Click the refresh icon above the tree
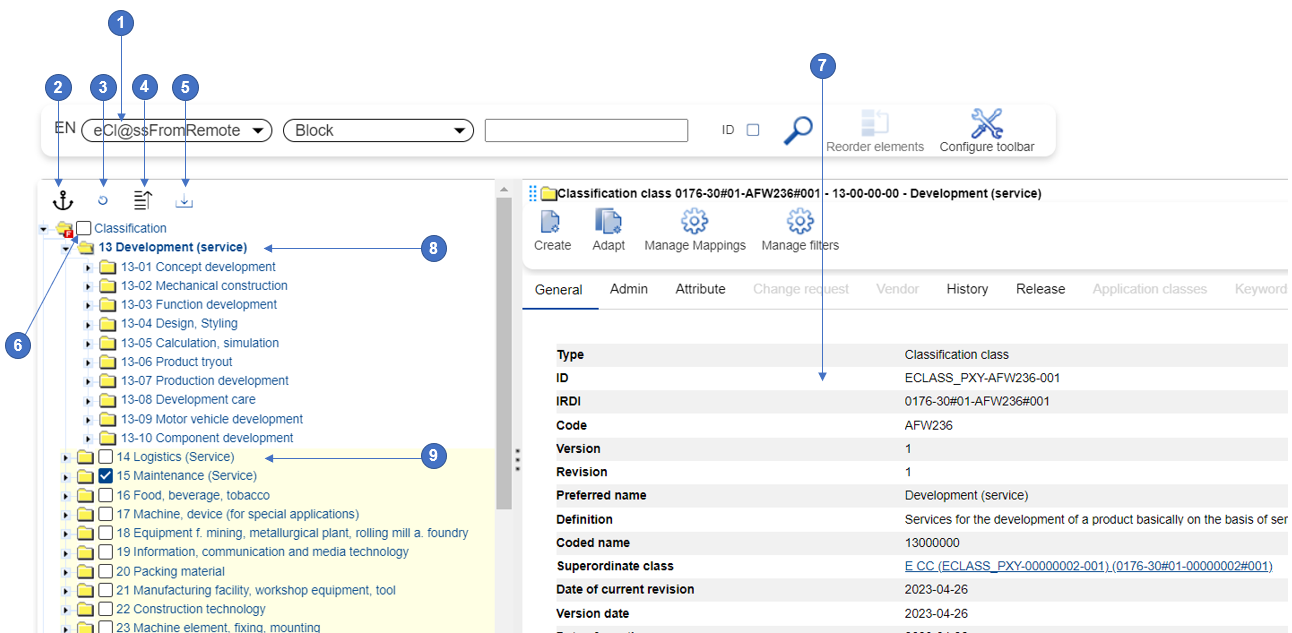This screenshot has height=633, width=1292. (102, 201)
